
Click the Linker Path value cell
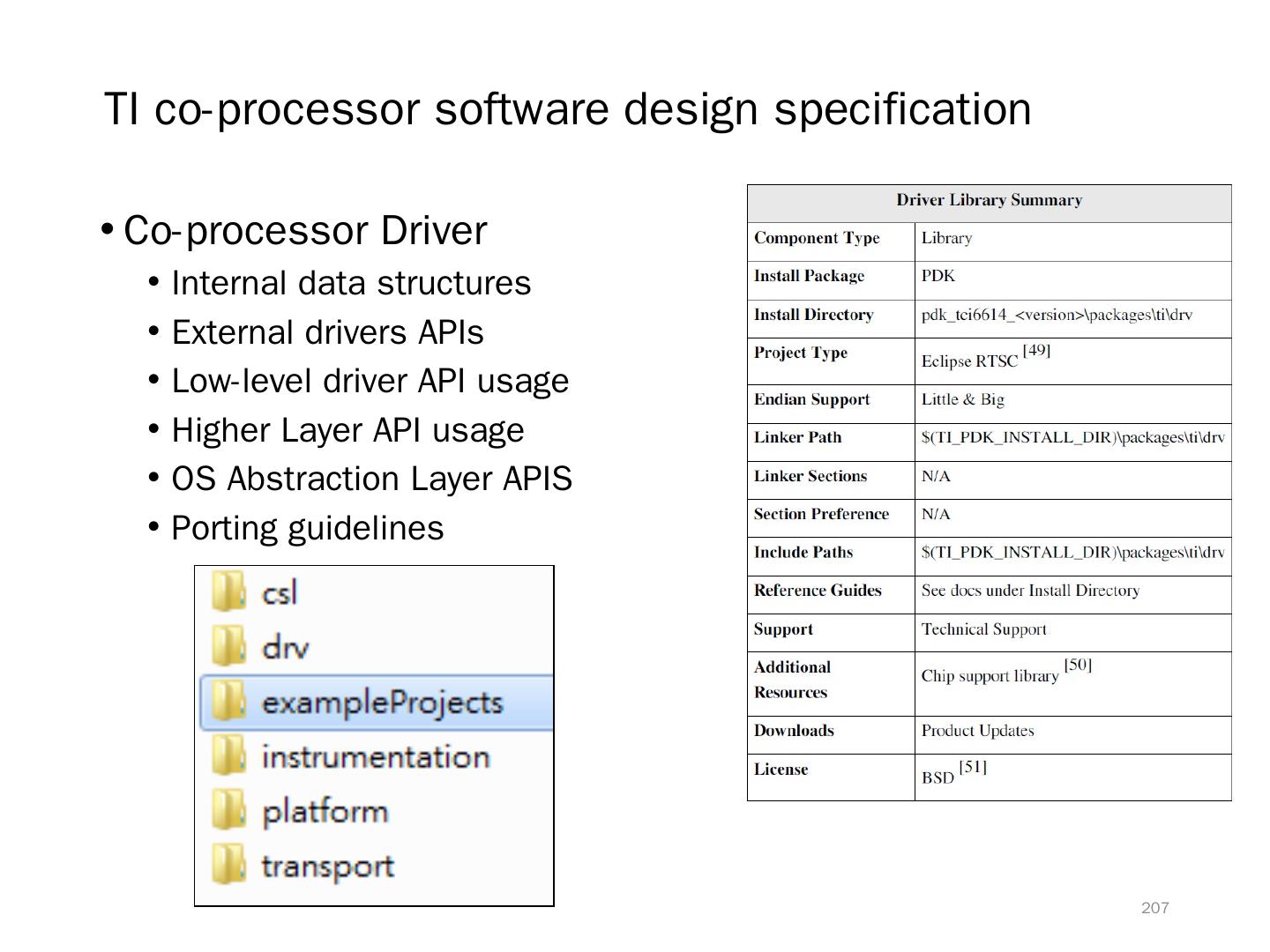[x=1072, y=438]
